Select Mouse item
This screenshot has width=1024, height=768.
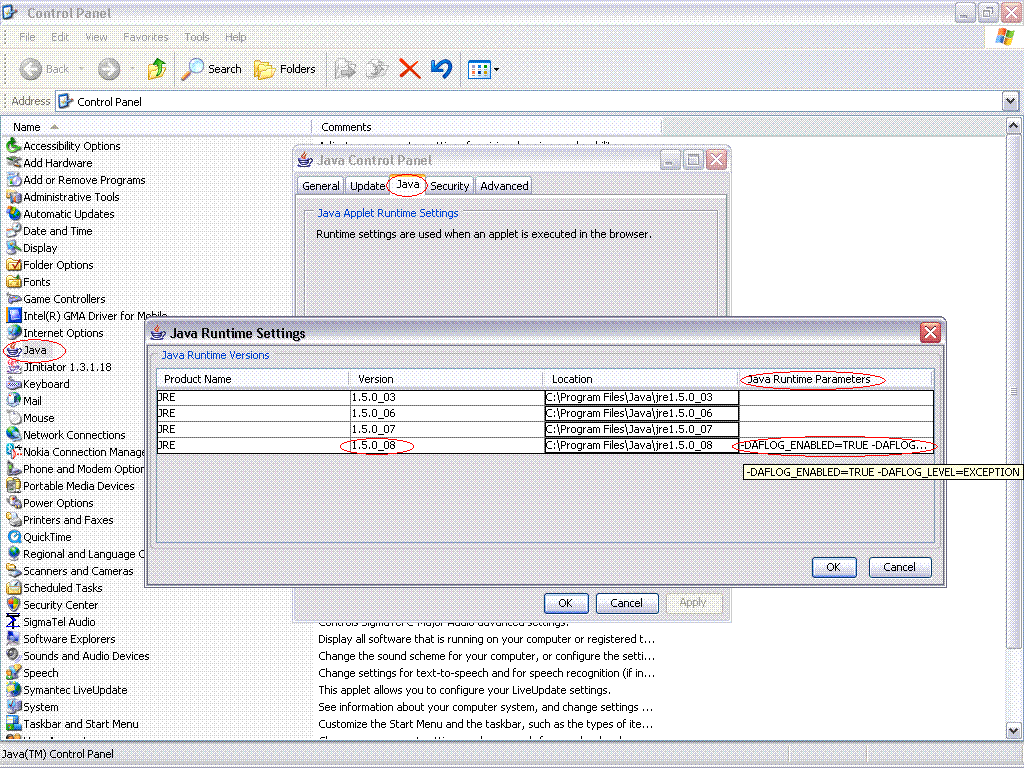tap(31, 418)
